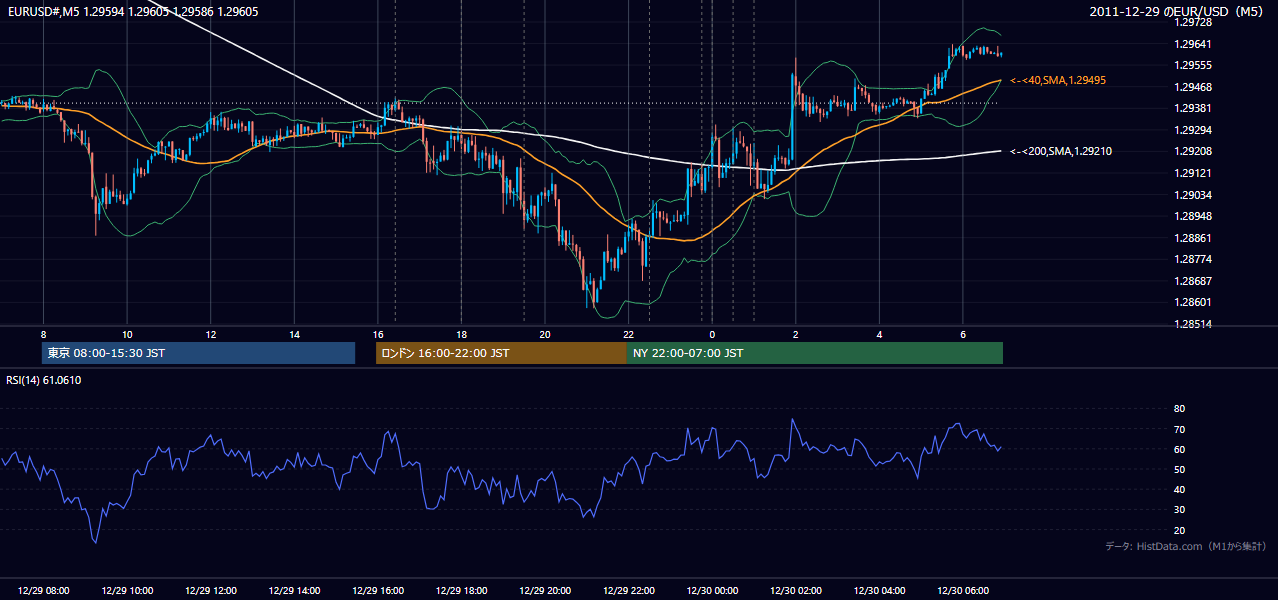1278x600 pixels.
Task: Click price axis label 1.29294
Action: point(1193,130)
